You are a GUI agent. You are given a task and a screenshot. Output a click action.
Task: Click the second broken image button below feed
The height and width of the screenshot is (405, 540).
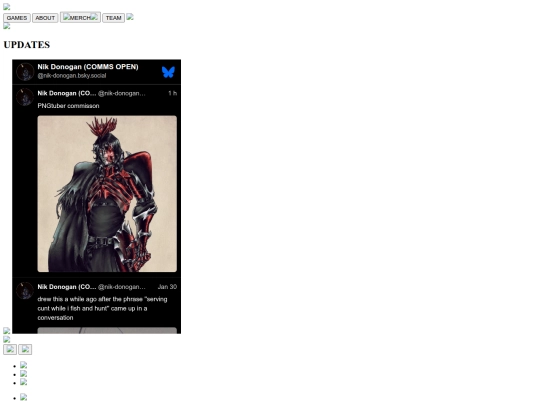coord(25,350)
